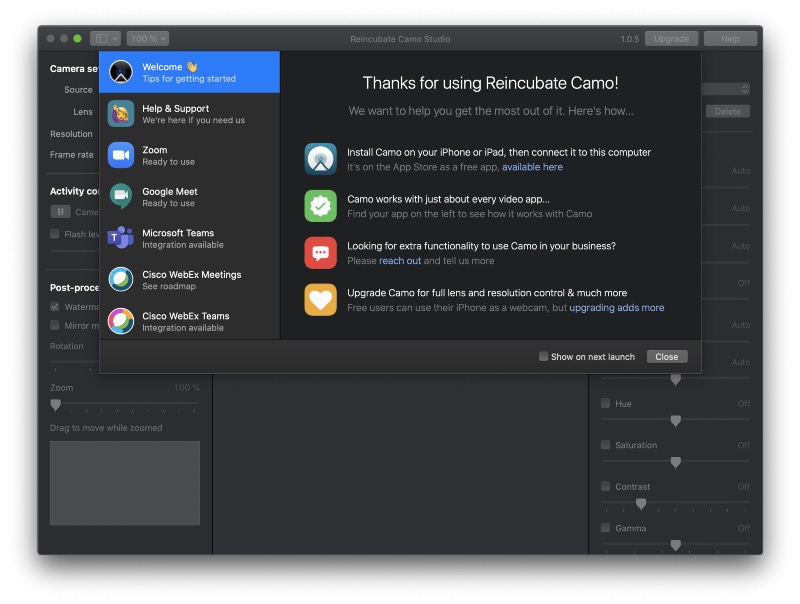Click the Welcome Camo logo icon

coord(121,72)
